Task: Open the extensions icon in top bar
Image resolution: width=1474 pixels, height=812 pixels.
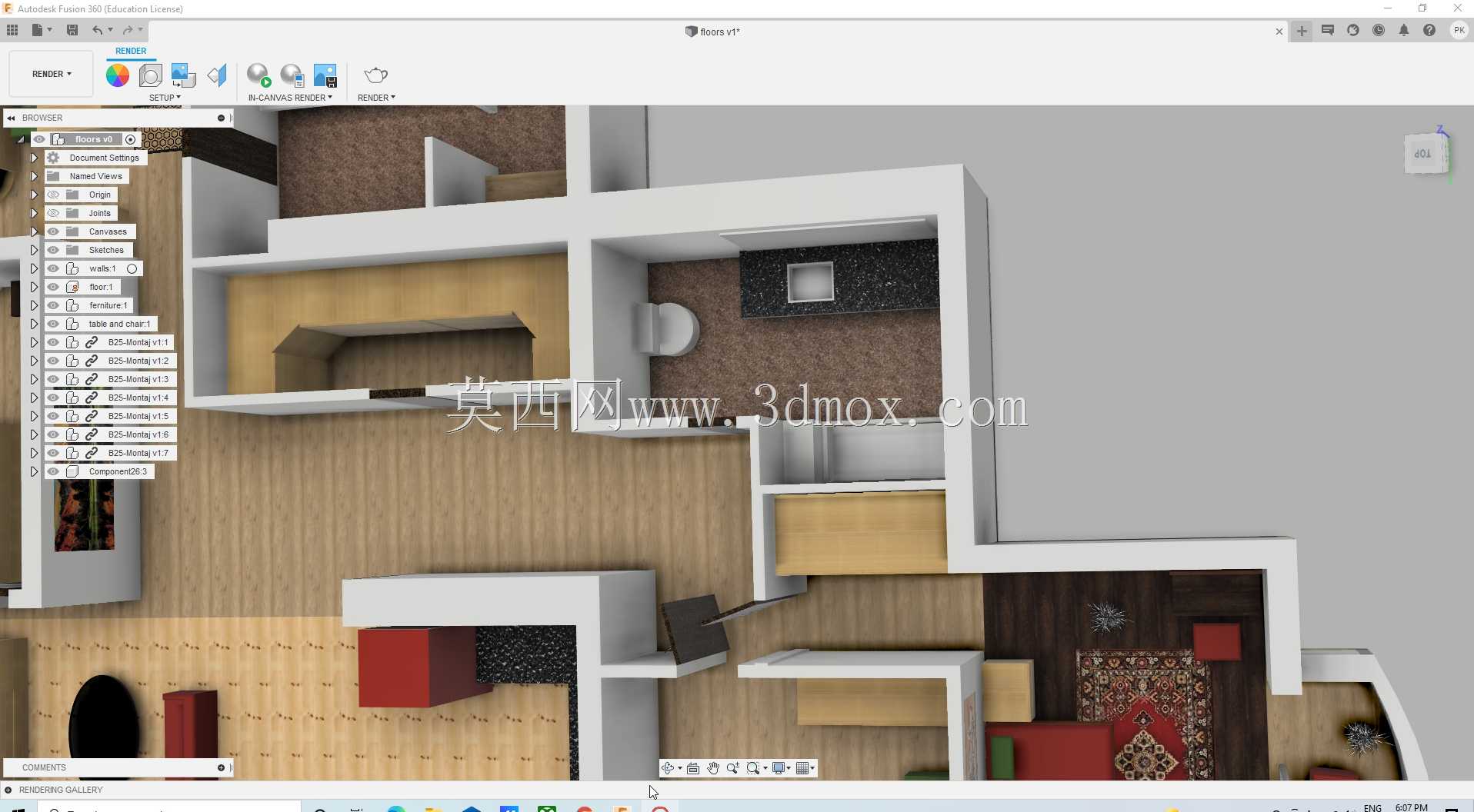Action: click(1353, 31)
